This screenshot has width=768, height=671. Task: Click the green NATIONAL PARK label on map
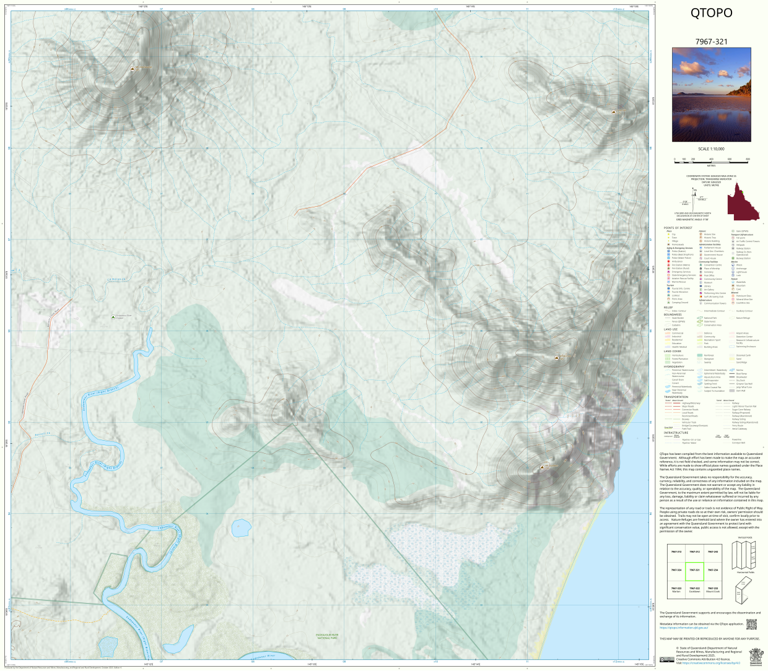coord(328,637)
